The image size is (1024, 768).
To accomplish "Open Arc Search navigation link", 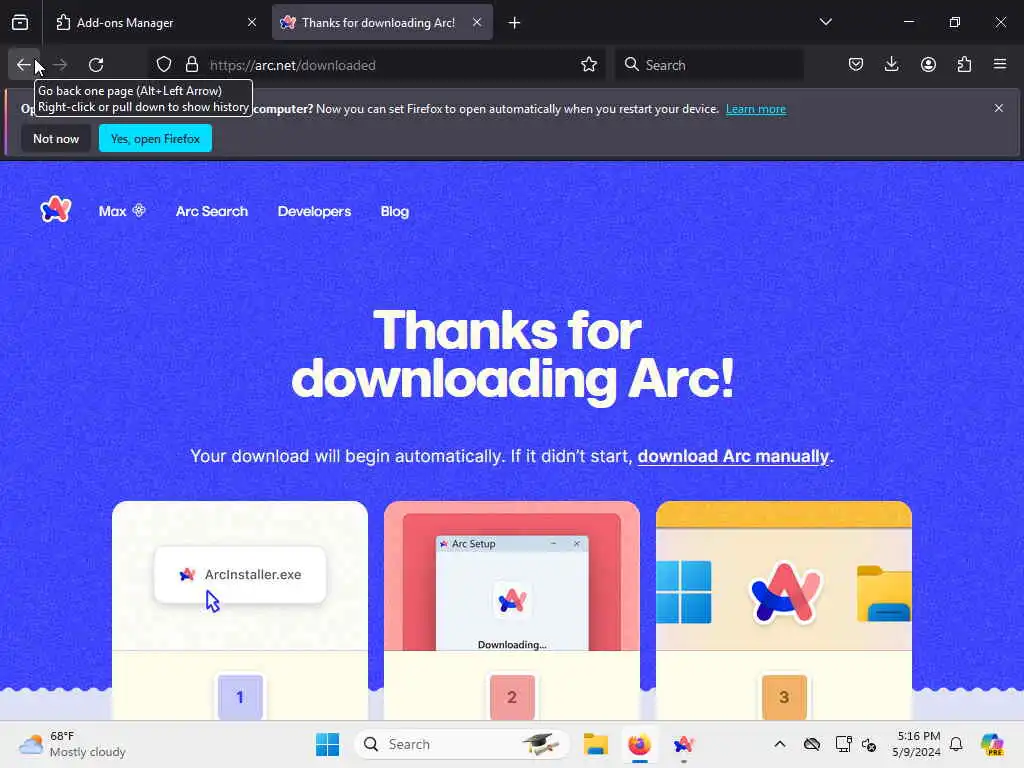I will click(x=212, y=211).
